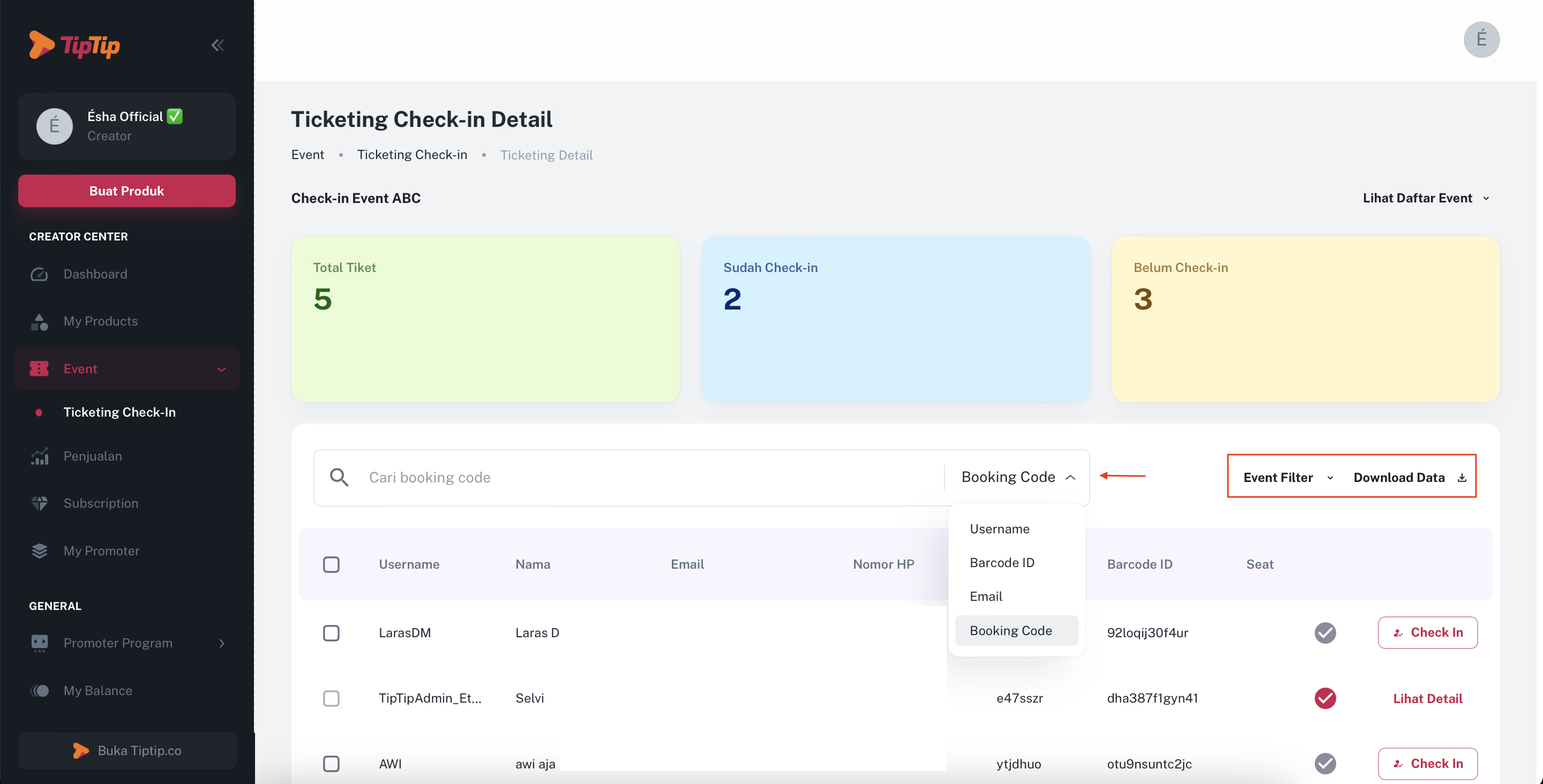Click the My Balance icon

point(40,691)
